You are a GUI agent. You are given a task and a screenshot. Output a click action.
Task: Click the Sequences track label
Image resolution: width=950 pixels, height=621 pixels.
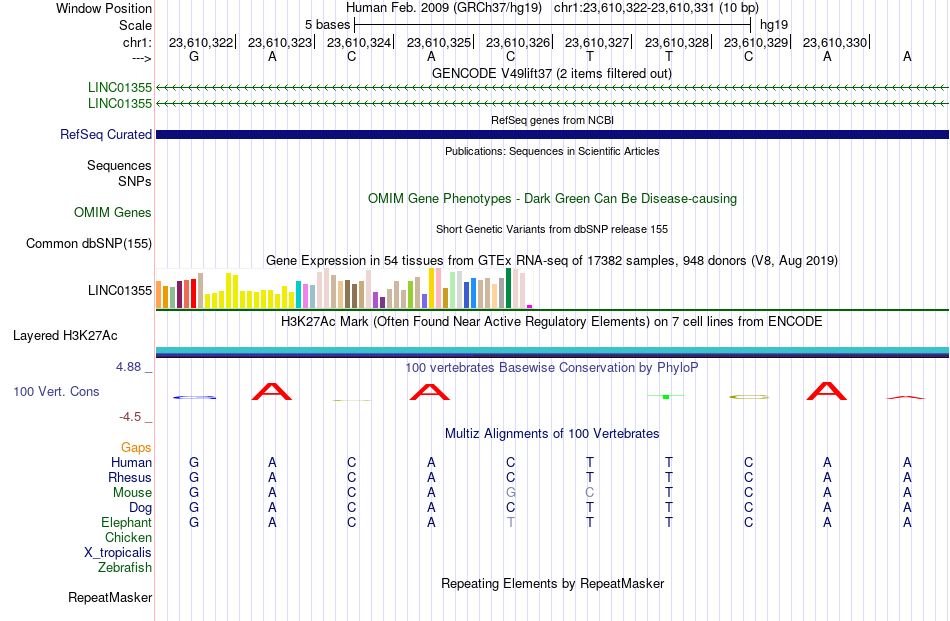point(119,165)
